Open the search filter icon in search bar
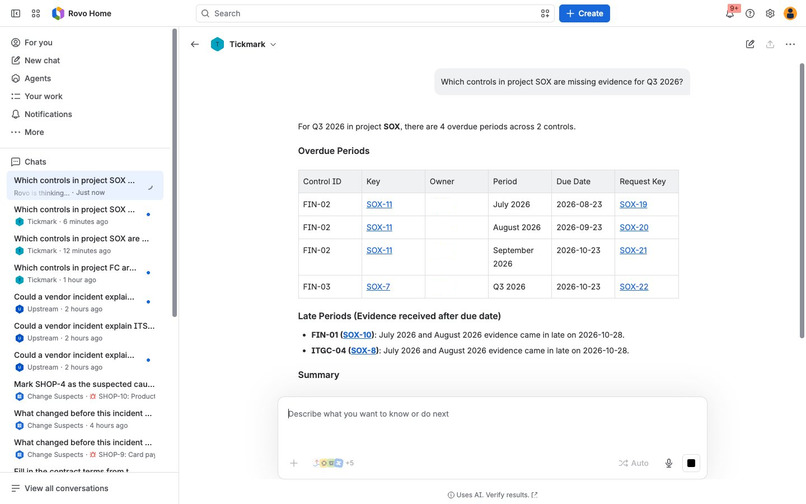 pyautogui.click(x=545, y=13)
